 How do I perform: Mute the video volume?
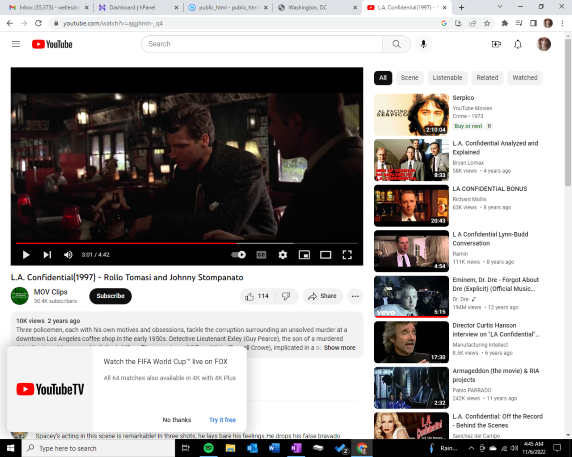(68, 255)
